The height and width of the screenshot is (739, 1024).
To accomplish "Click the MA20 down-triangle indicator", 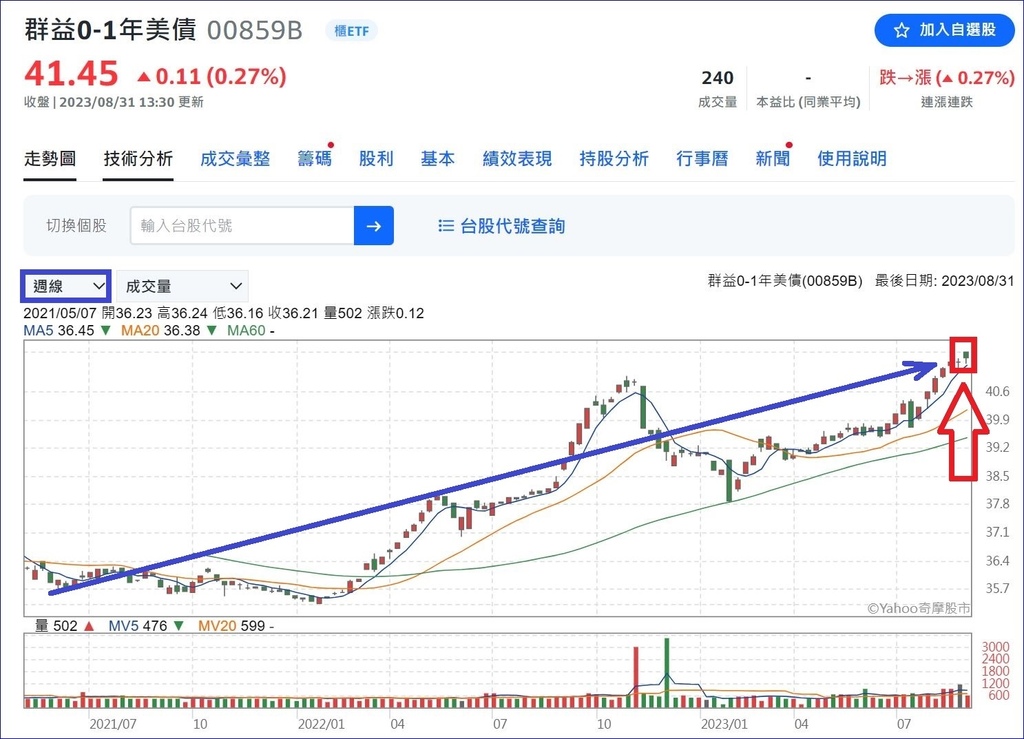I will pos(212,330).
